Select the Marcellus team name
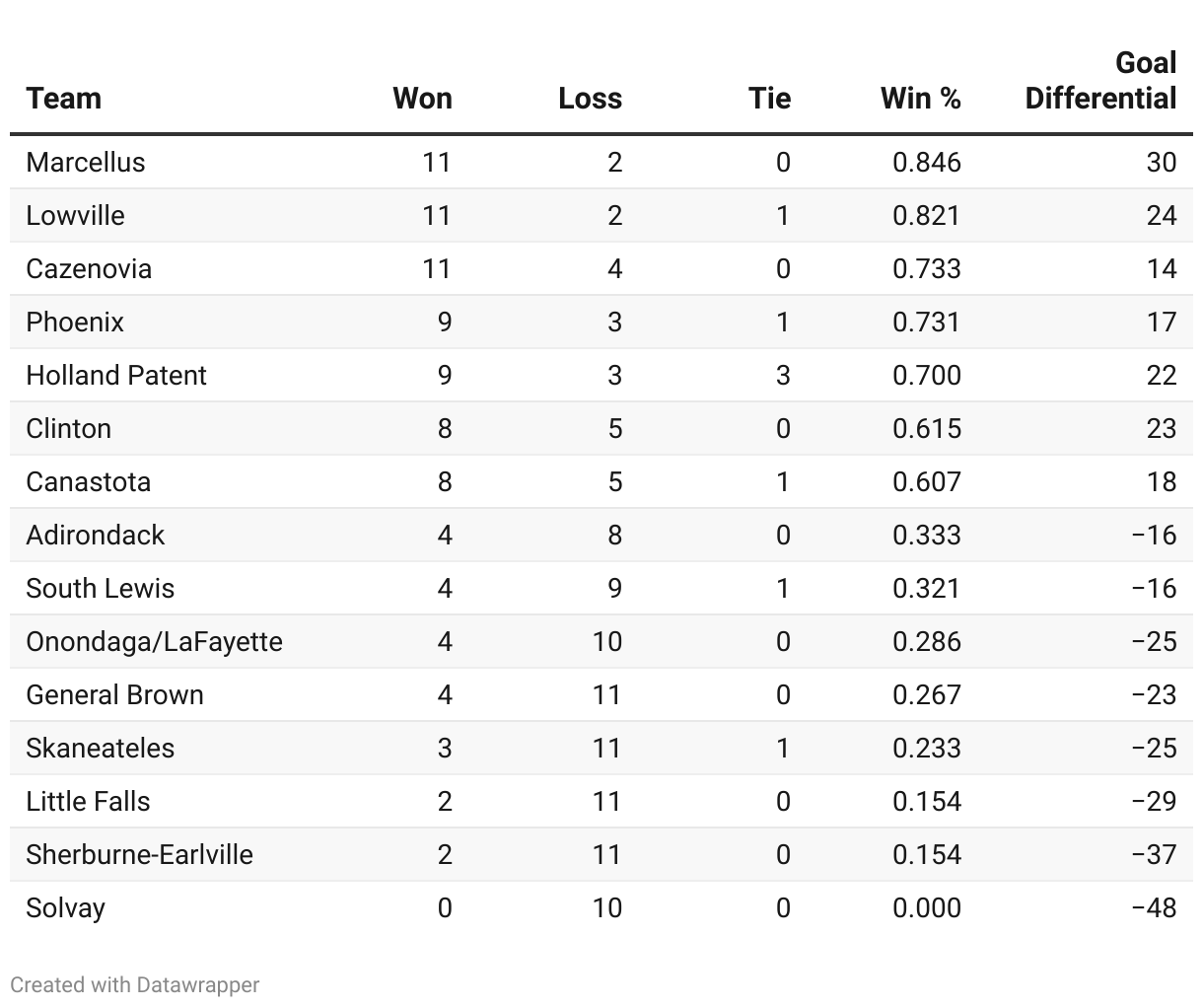 [x=86, y=163]
